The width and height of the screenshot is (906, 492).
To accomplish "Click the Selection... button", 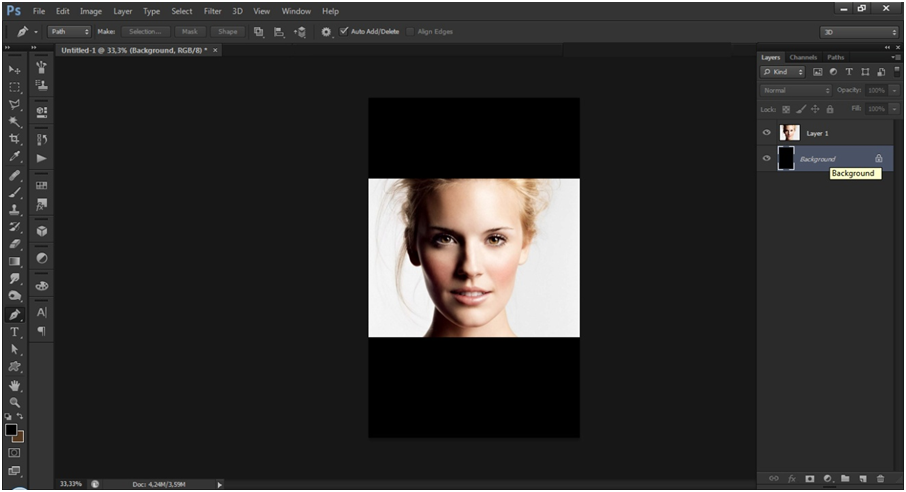I will (146, 32).
